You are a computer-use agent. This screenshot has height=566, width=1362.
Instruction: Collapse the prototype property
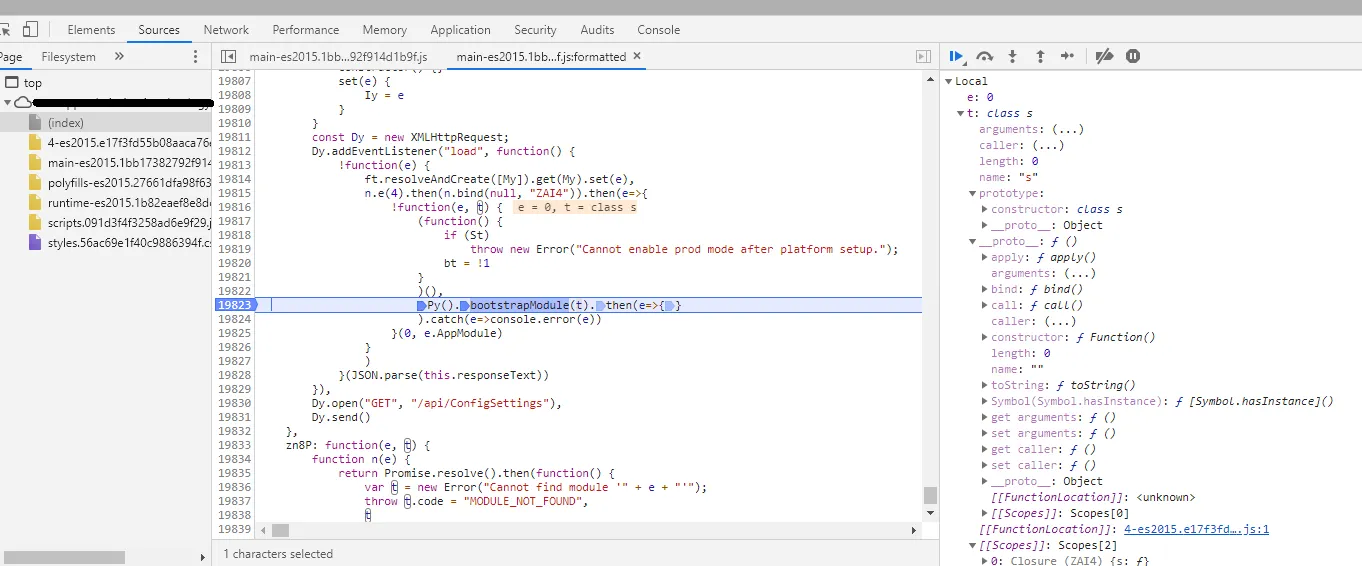972,193
